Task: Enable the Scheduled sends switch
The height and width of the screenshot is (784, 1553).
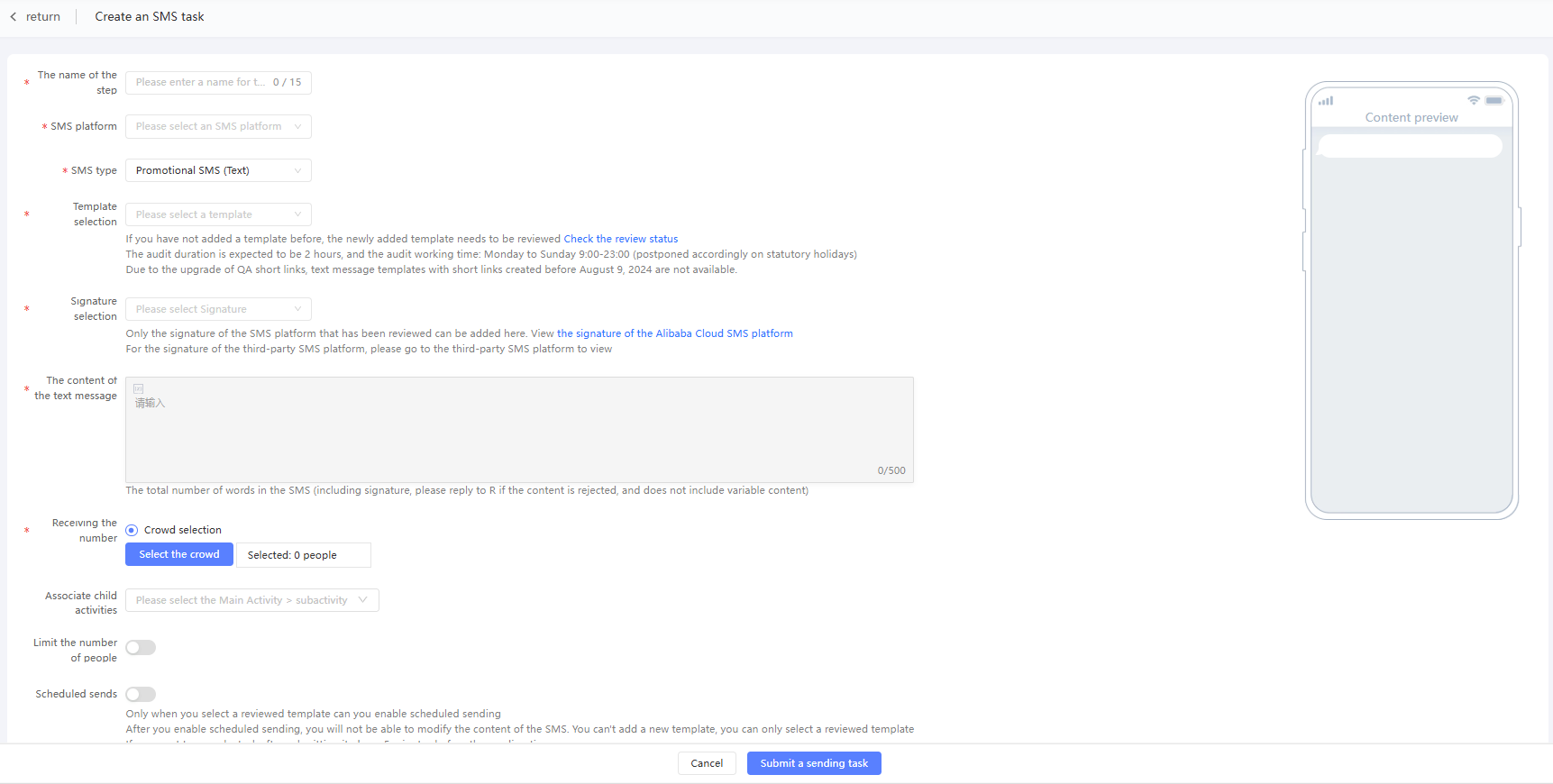Action: [x=141, y=694]
